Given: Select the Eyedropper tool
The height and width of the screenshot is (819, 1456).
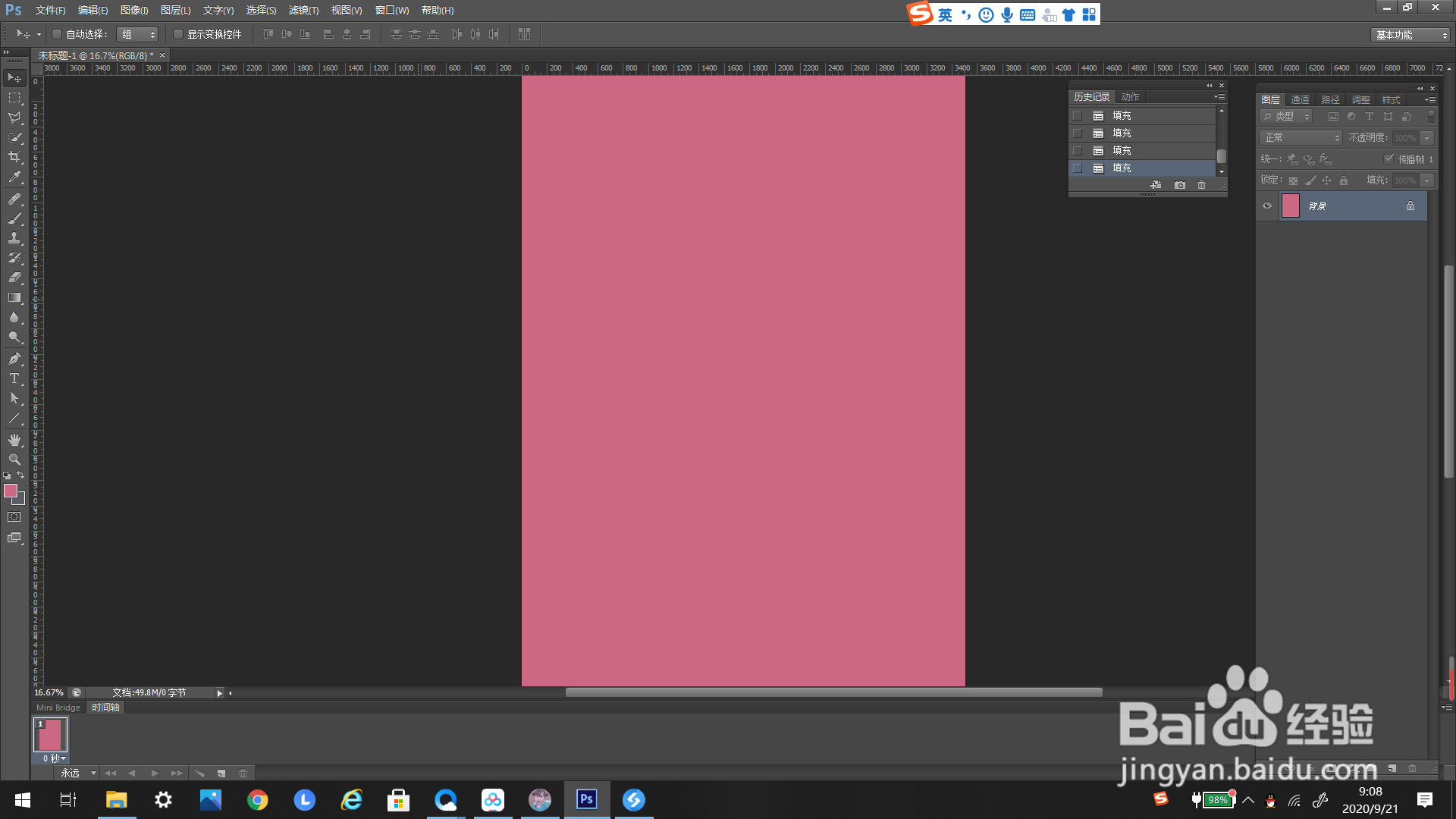Looking at the screenshot, I should click(x=14, y=177).
